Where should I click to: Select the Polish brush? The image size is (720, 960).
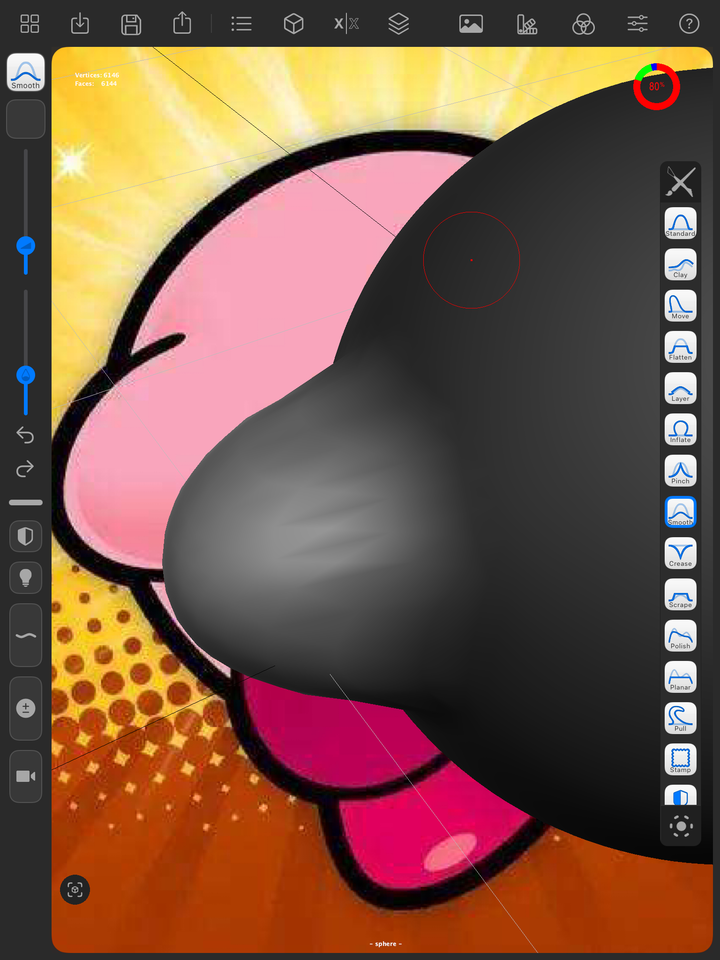(681, 636)
